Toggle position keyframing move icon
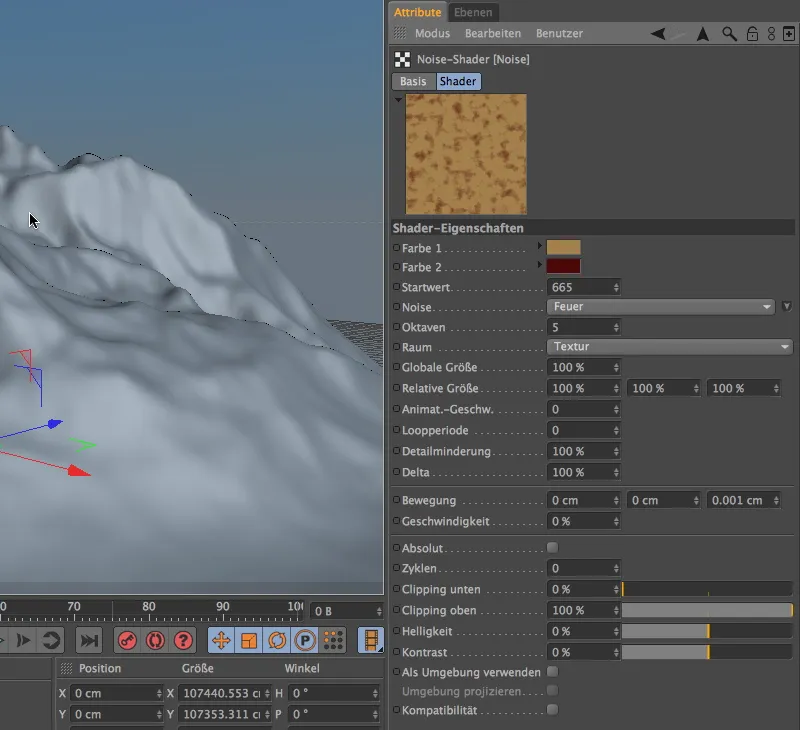The width and height of the screenshot is (800, 730). [221, 640]
